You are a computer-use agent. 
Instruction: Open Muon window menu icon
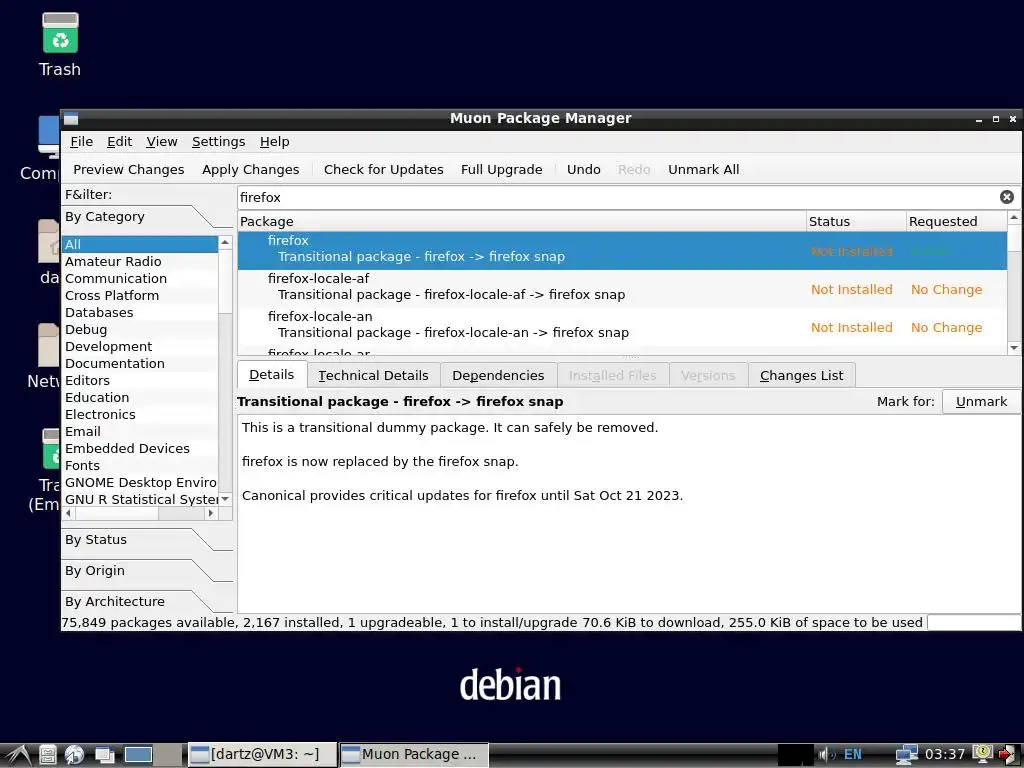(x=71, y=119)
